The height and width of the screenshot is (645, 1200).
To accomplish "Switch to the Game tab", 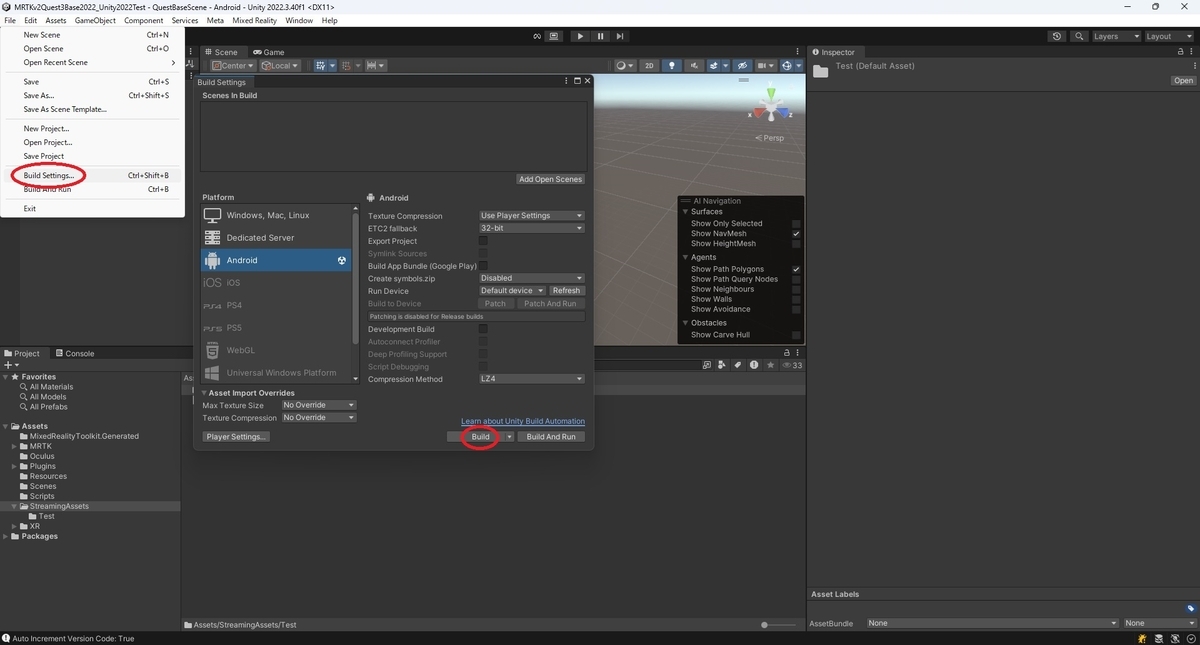I will pos(268,52).
